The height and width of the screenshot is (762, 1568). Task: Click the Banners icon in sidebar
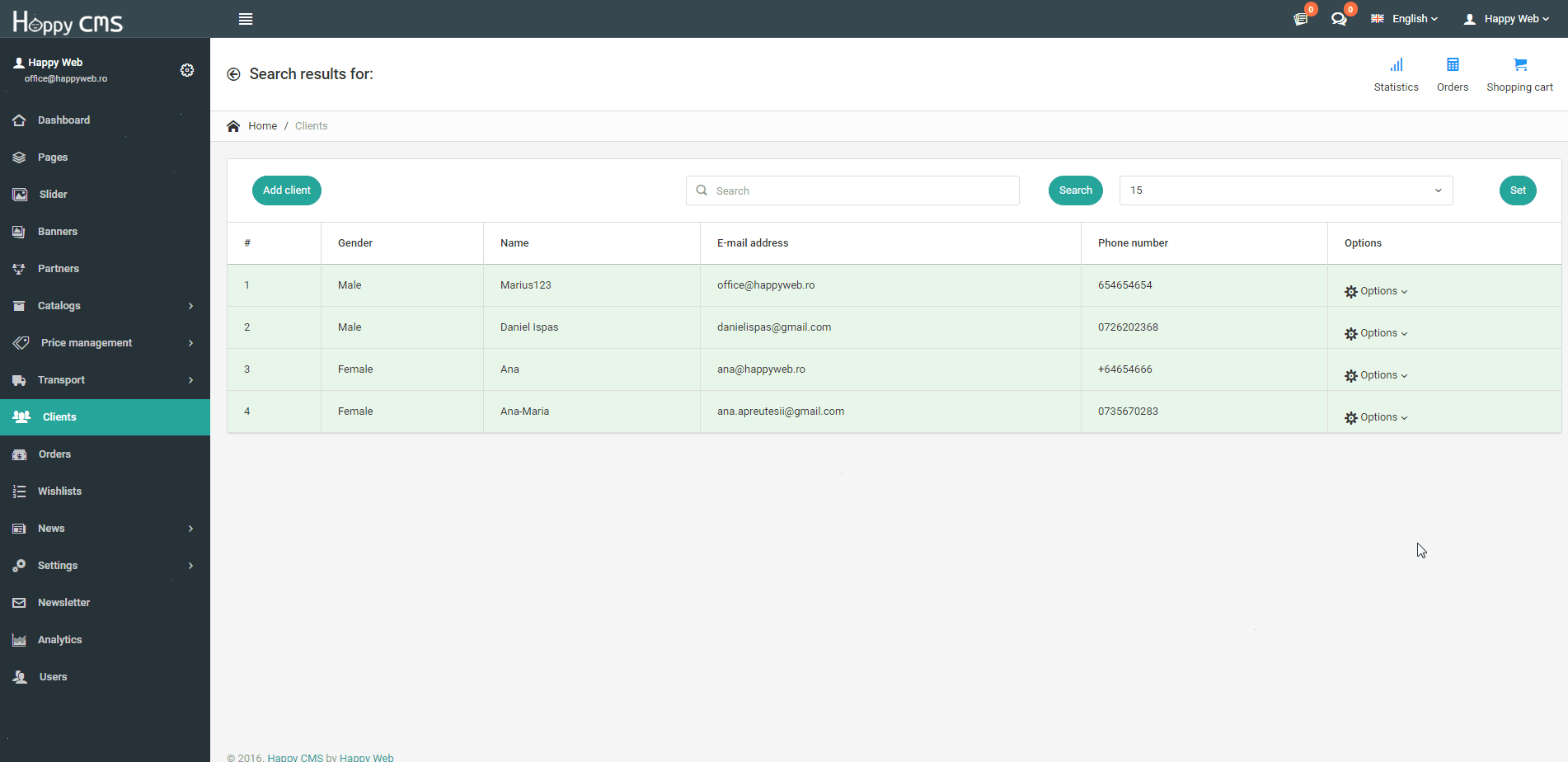19,232
